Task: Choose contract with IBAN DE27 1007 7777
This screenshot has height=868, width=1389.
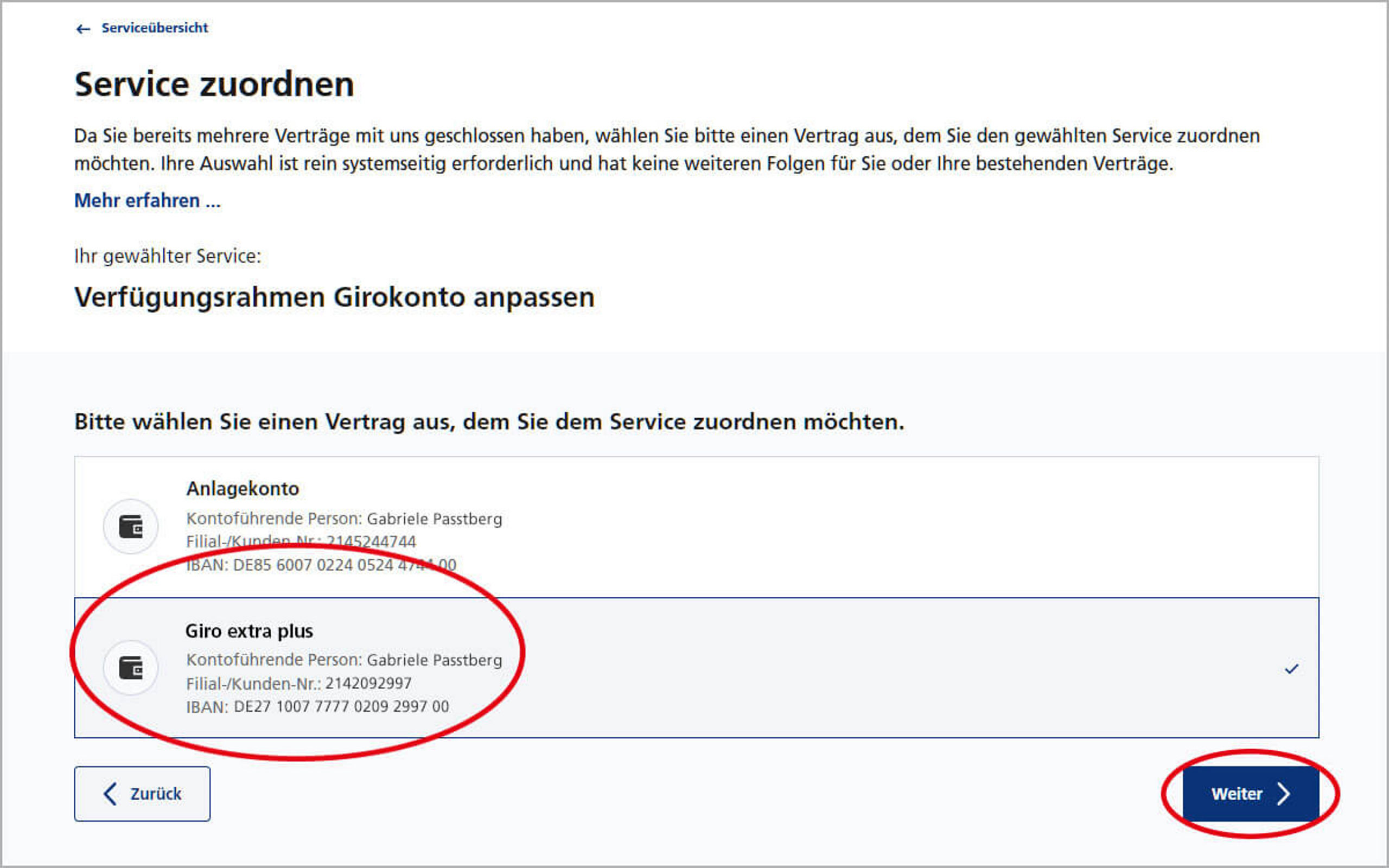Action: (317, 707)
